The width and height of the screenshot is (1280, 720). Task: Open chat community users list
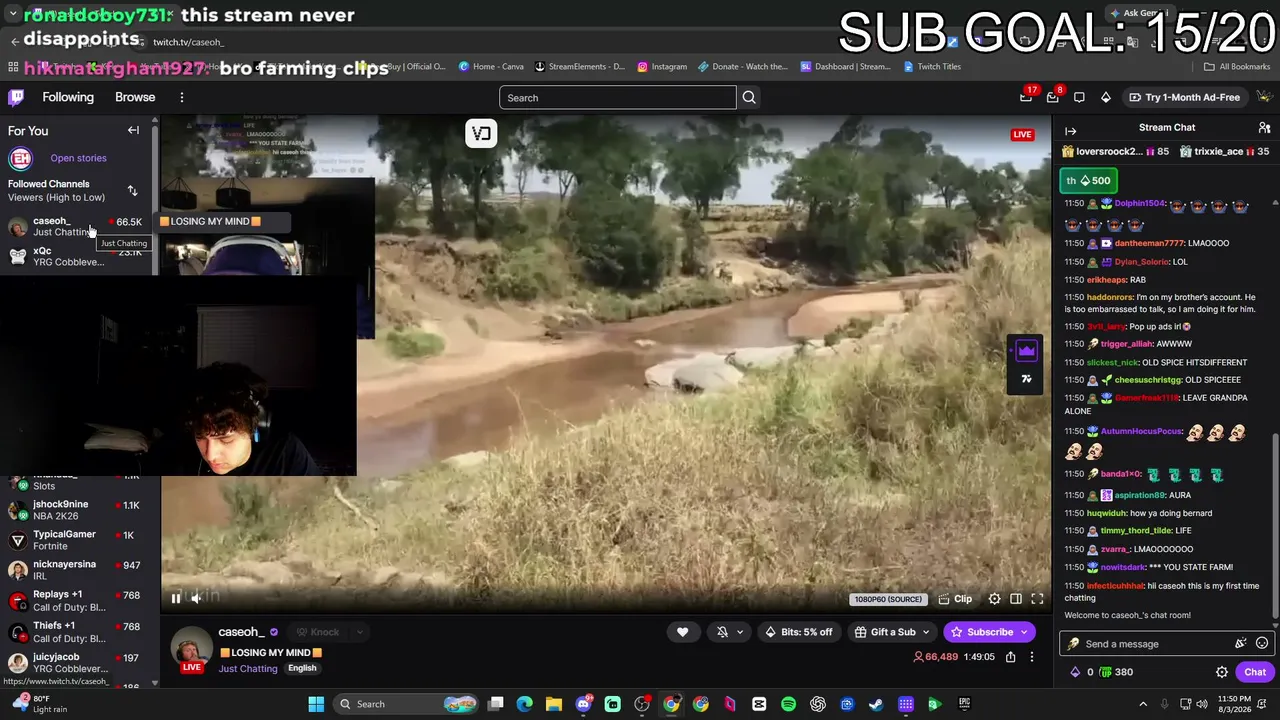click(x=1264, y=128)
